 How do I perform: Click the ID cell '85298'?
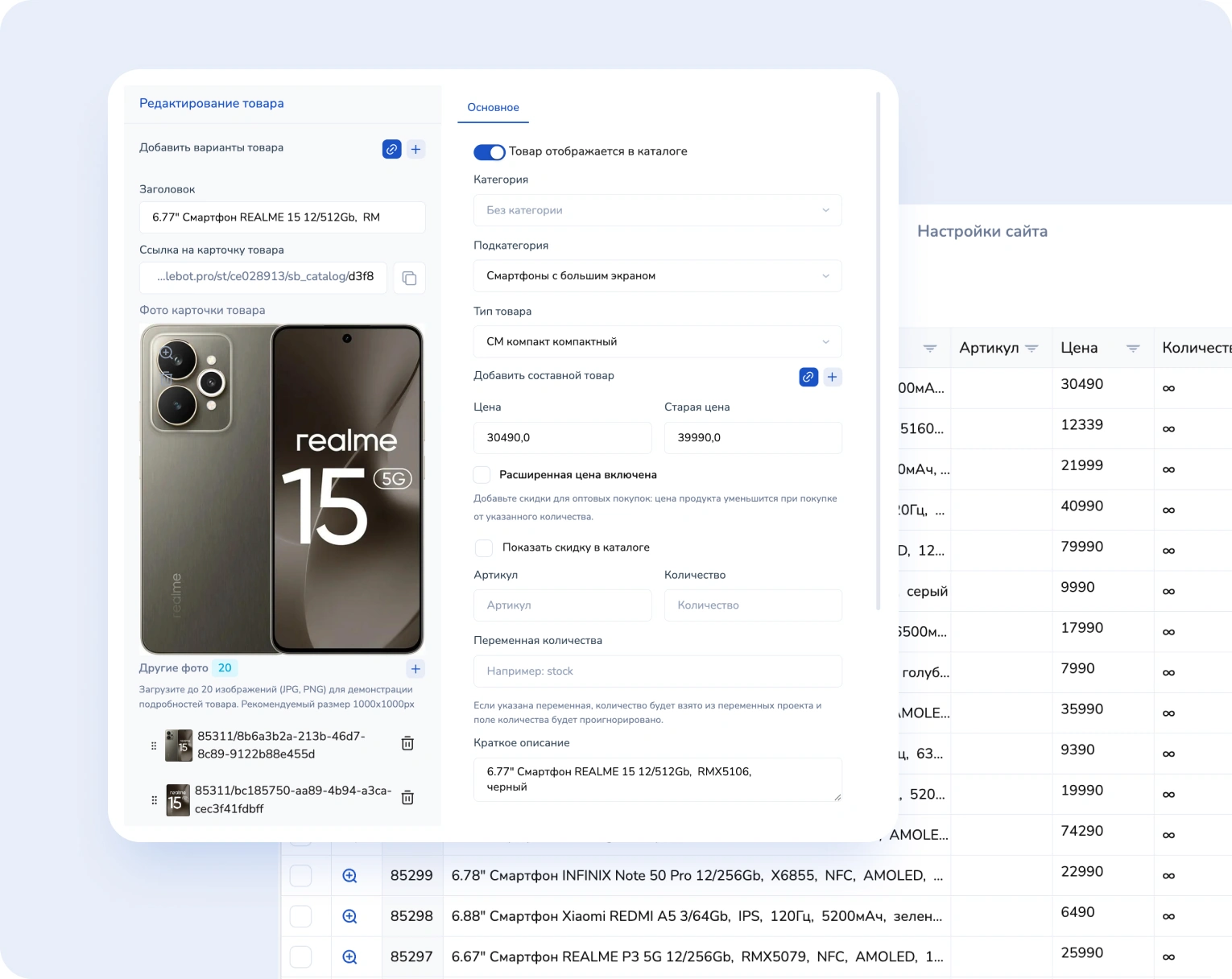click(411, 916)
